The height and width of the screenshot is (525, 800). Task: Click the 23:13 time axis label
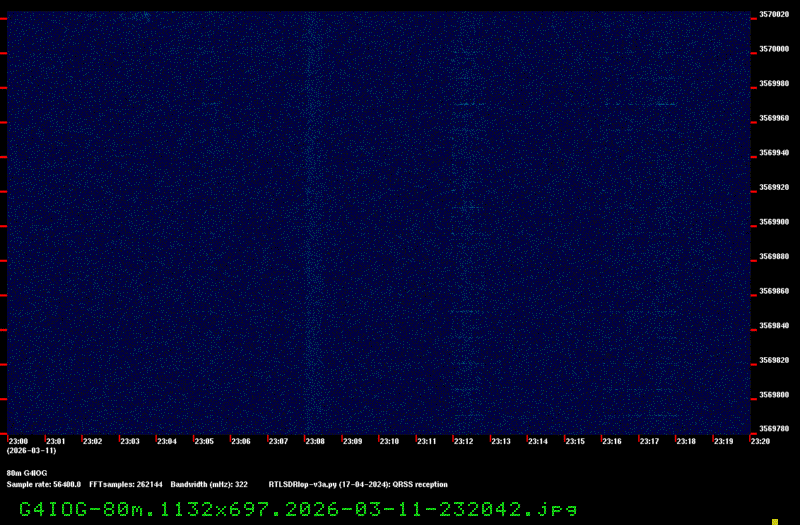pyautogui.click(x=501, y=441)
